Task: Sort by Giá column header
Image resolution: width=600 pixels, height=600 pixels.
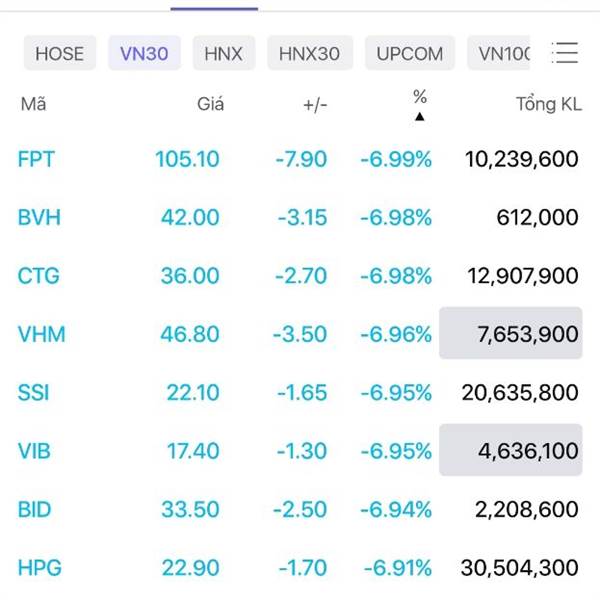Action: [x=210, y=104]
